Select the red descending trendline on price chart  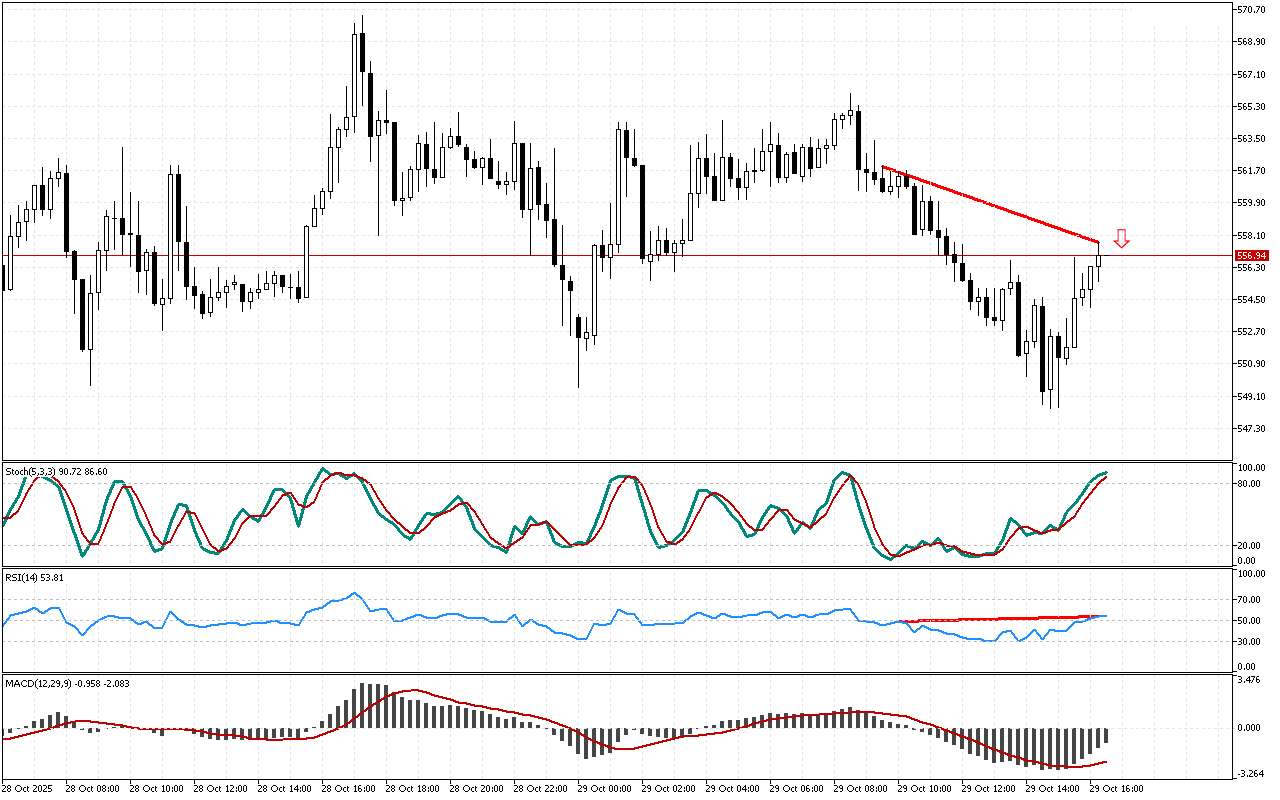click(x=990, y=205)
